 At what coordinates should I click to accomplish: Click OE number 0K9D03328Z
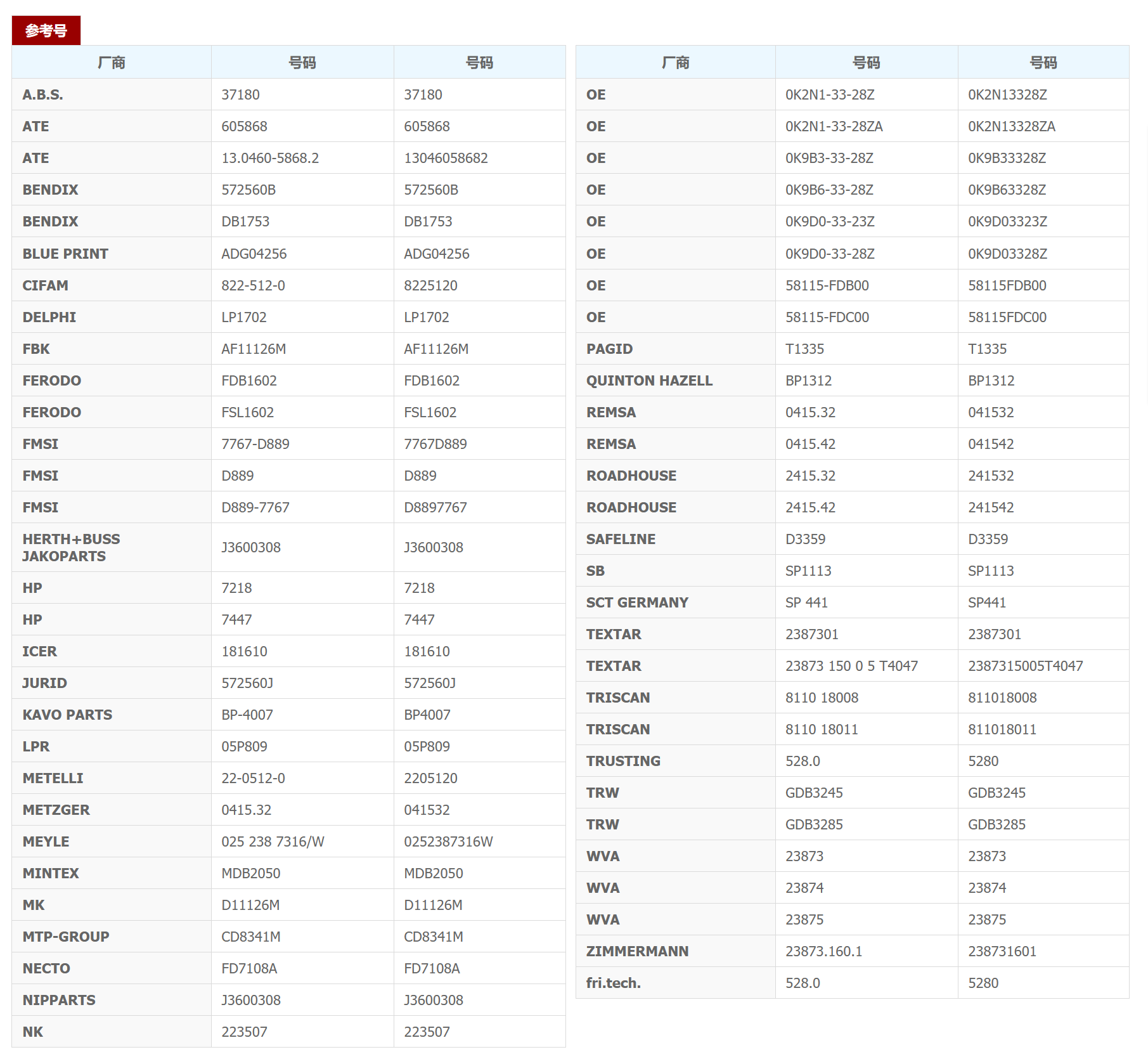pyautogui.click(x=1007, y=254)
